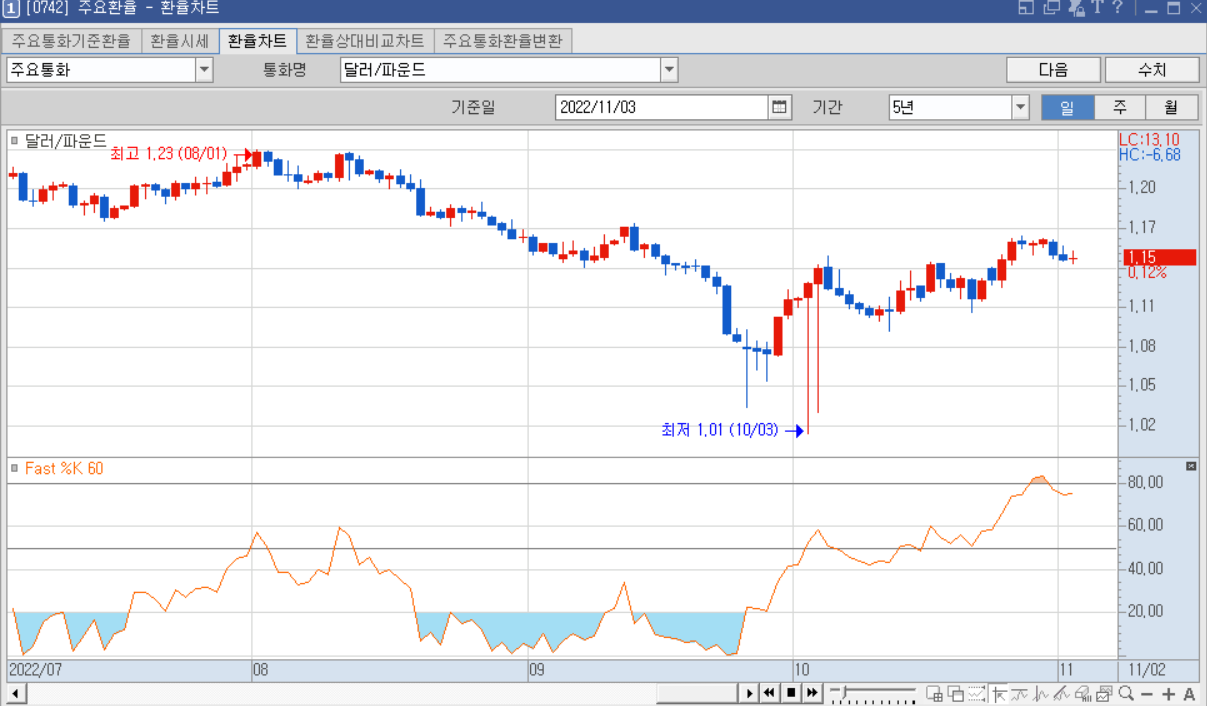1207x706 pixels.
Task: Click the dotted chart range icon
Action: tap(976, 694)
